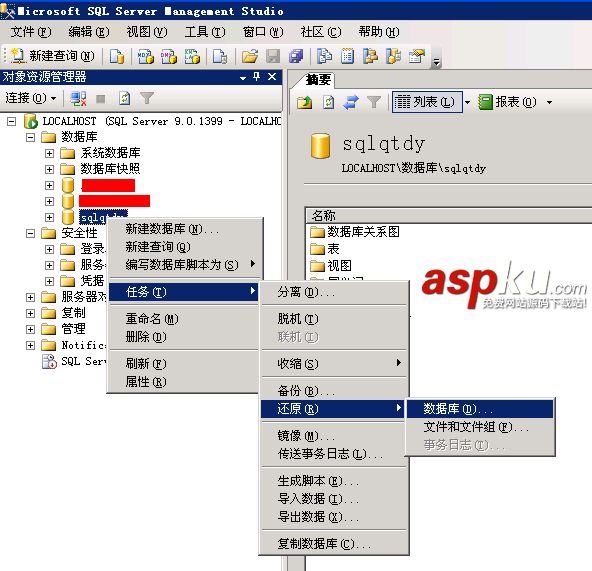Open the 帮助(H) menu
The width and height of the screenshot is (592, 571).
[x=379, y=32]
